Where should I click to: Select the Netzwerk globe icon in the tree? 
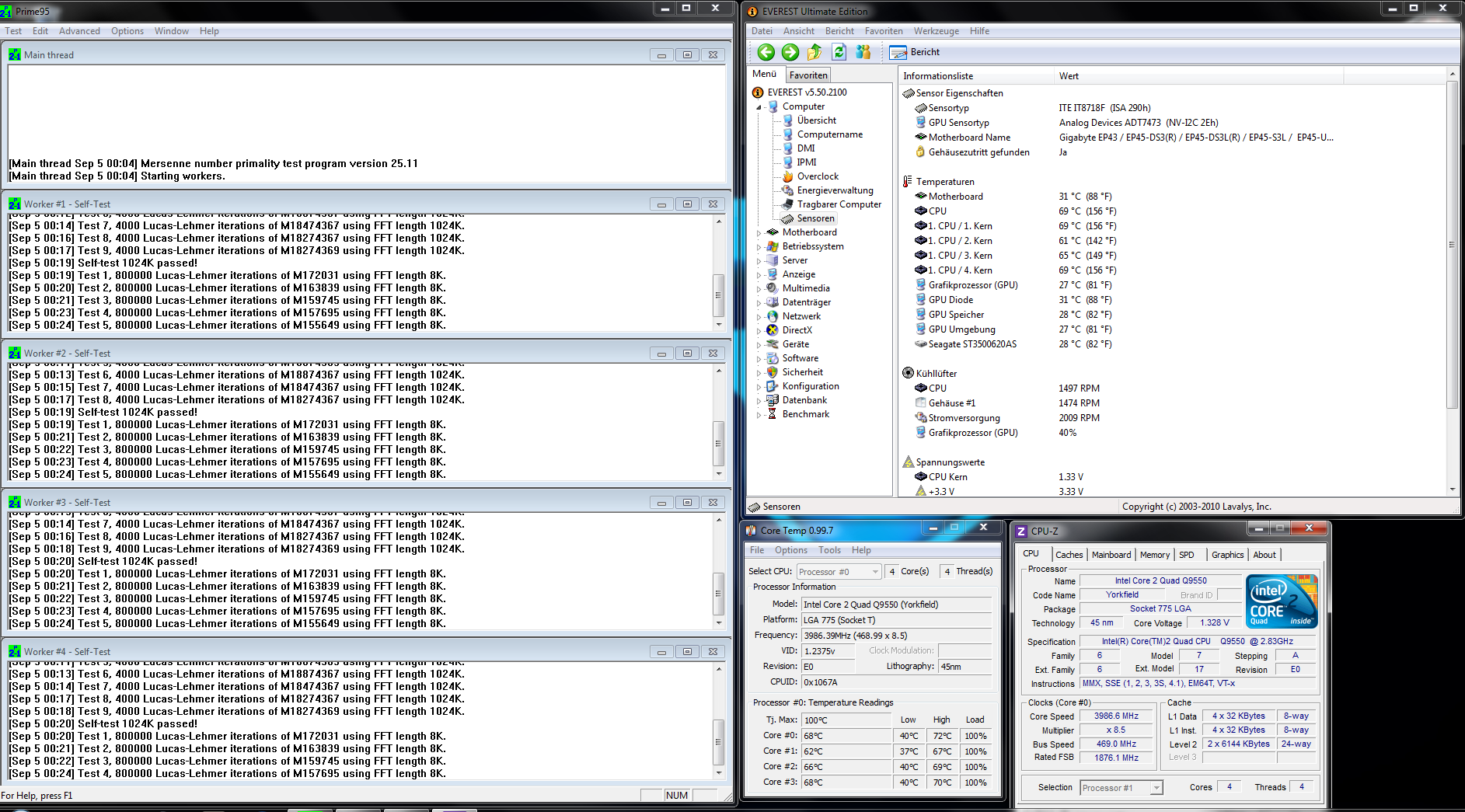pos(773,316)
